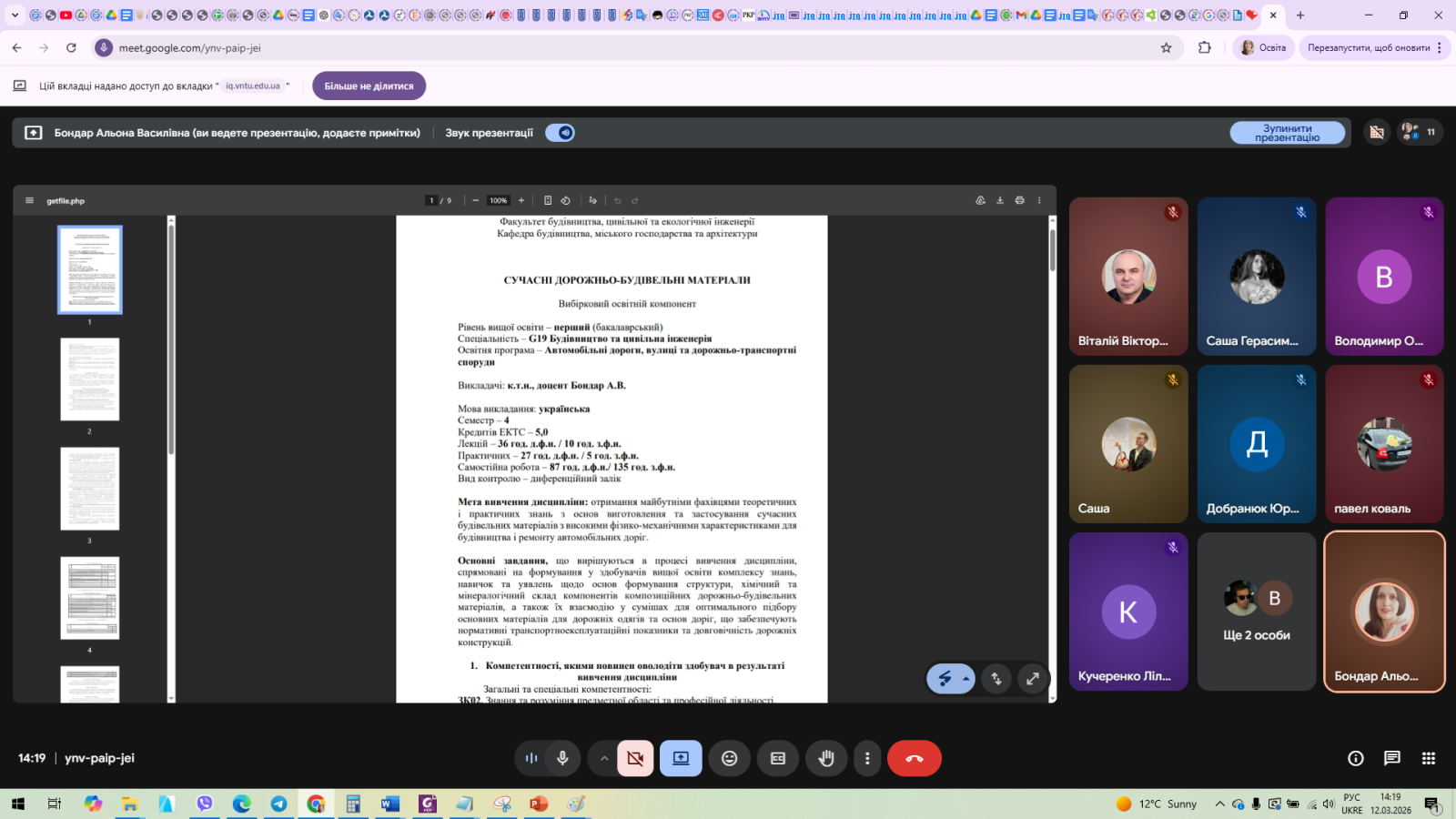Expand the shared presentation to fullscreen
Viewport: 1456px width, 819px height.
tap(1032, 679)
